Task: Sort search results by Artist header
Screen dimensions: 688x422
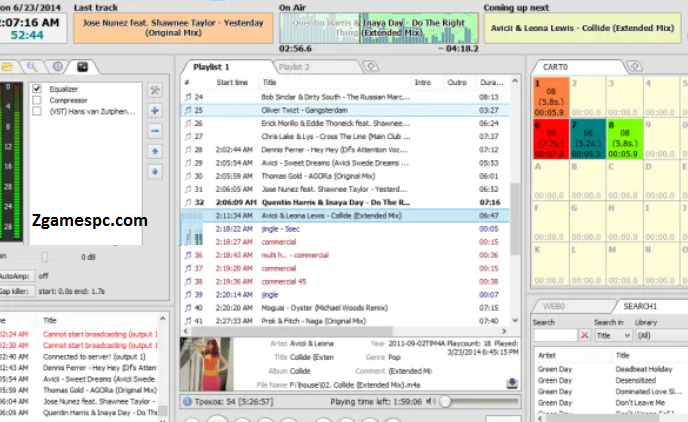Action: point(547,355)
